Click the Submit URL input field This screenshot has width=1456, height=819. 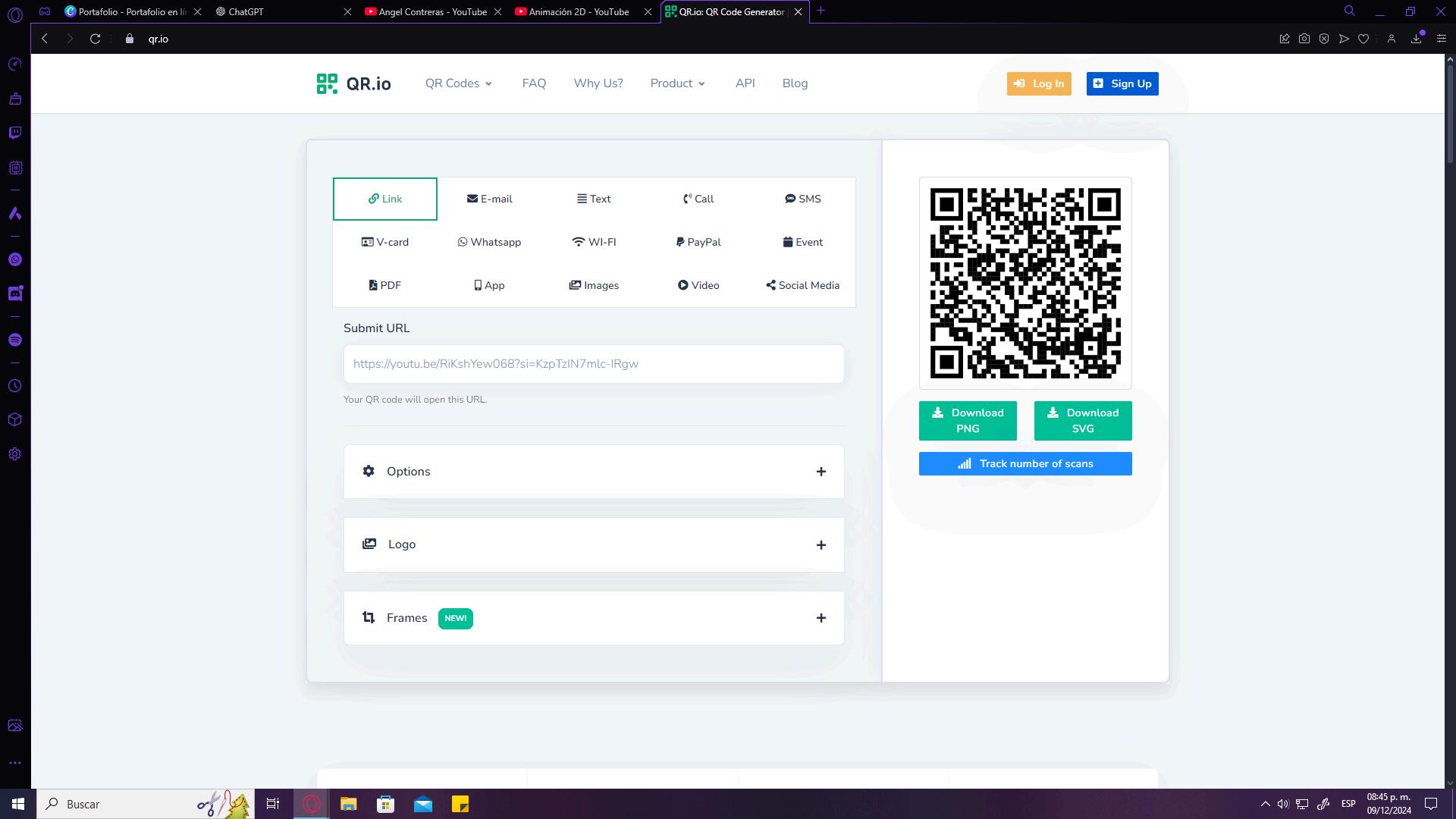(x=593, y=364)
